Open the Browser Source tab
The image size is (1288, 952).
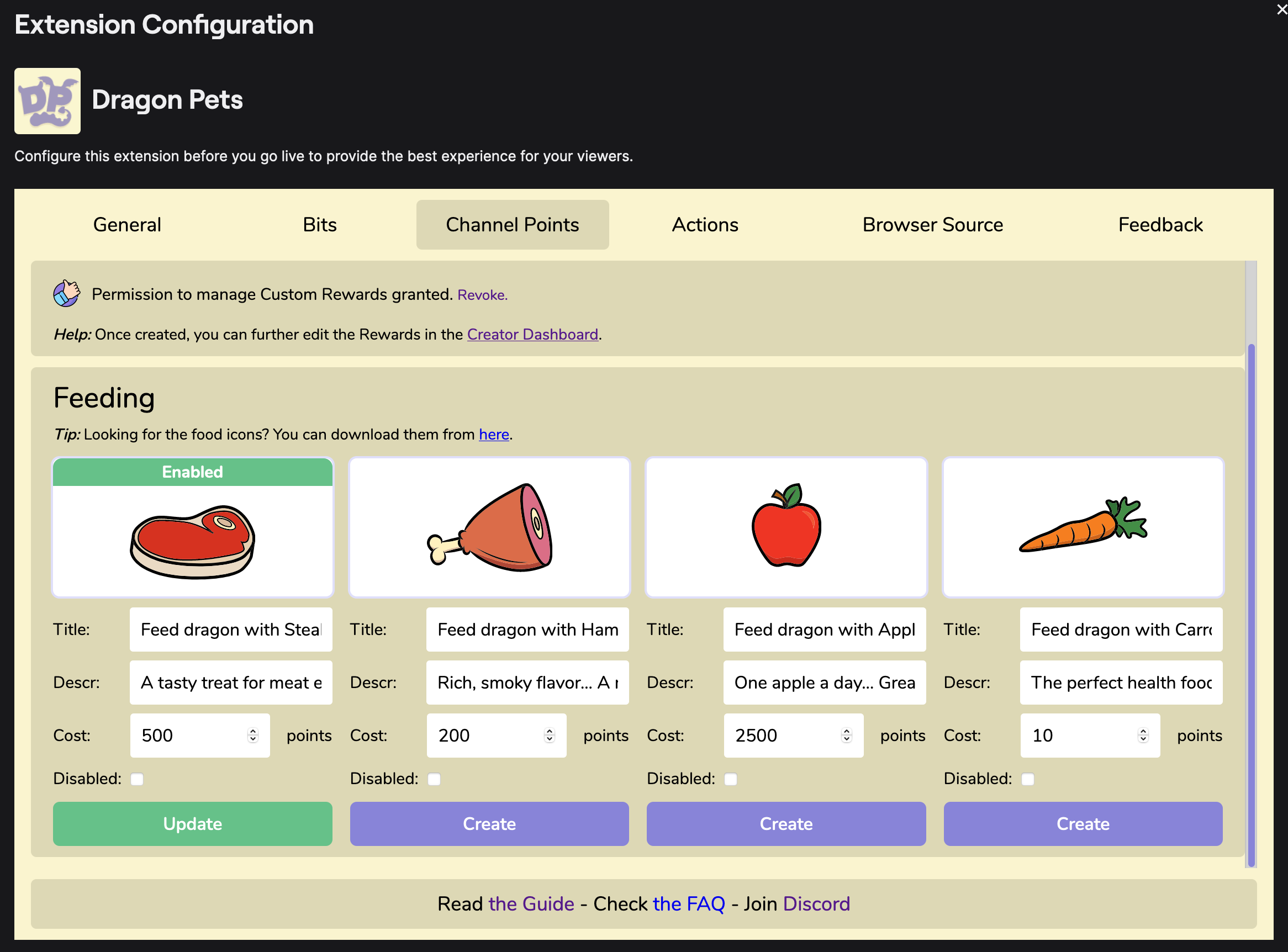coord(932,225)
